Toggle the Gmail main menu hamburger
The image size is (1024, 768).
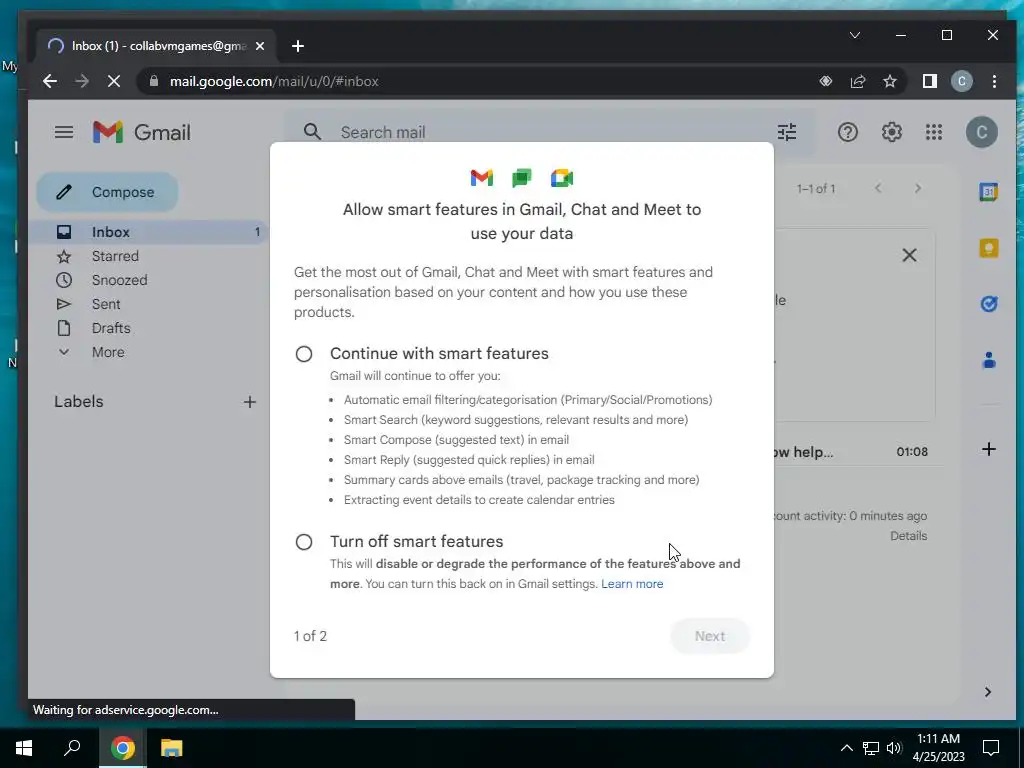pos(63,133)
